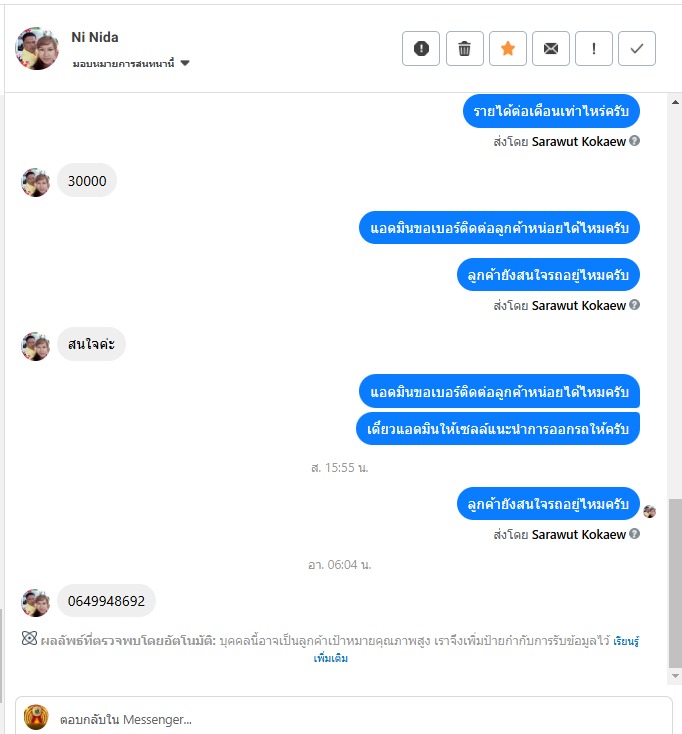
Task: Mark conversation done with checkmark button
Action: pyautogui.click(x=637, y=49)
